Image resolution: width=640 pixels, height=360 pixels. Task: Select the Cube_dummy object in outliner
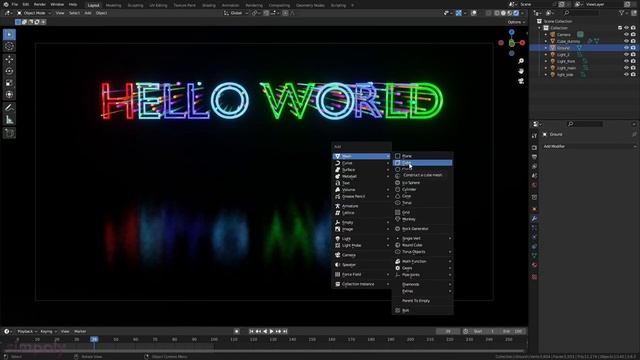coord(568,41)
